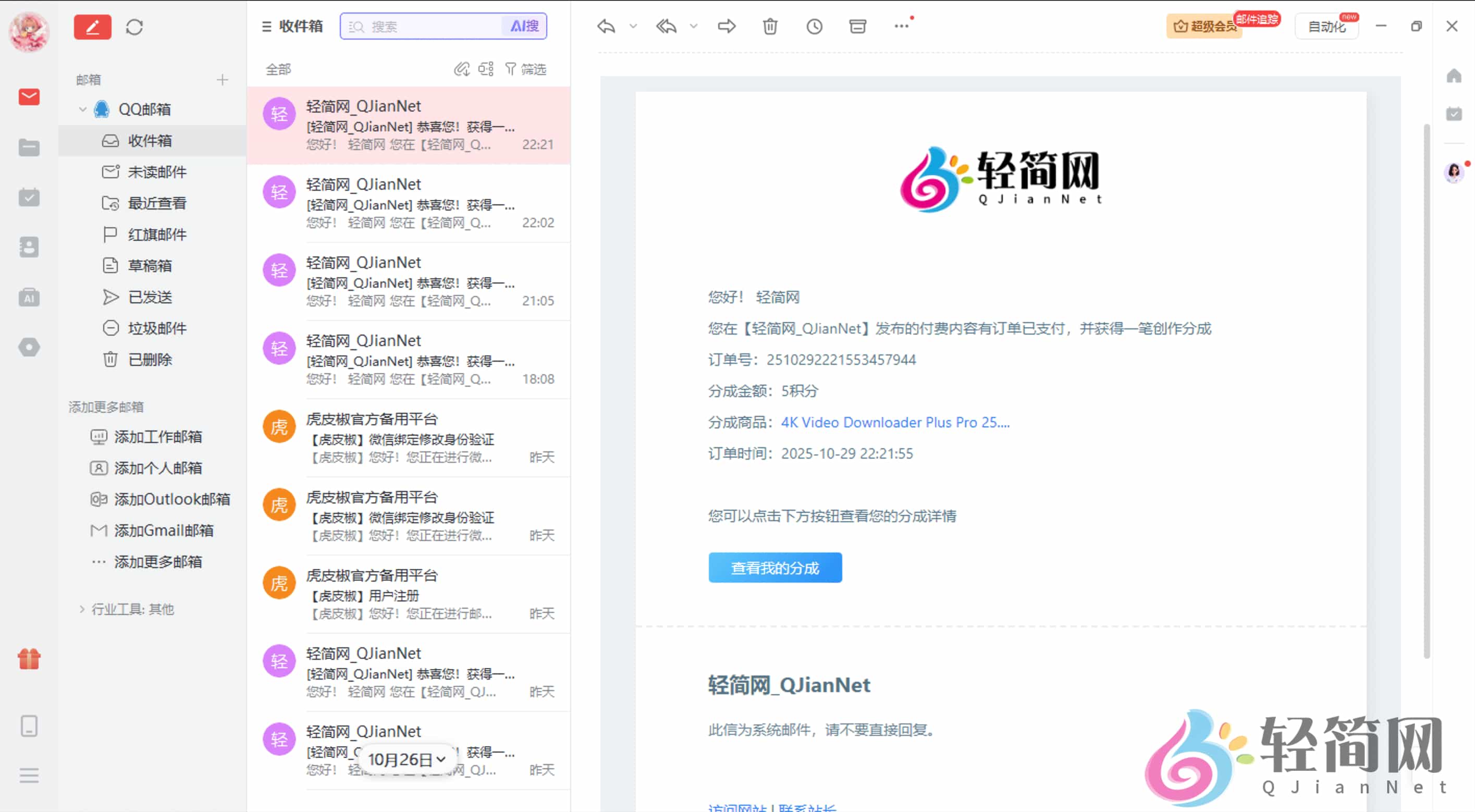Forward the current email
The width and height of the screenshot is (1475, 812).
tap(726, 27)
